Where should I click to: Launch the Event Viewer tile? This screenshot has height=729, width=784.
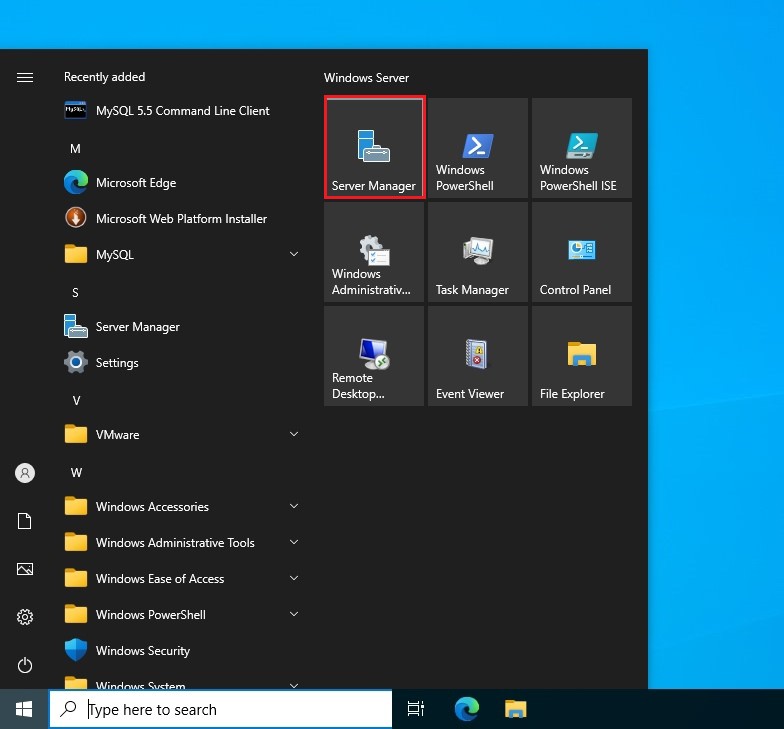click(x=478, y=356)
